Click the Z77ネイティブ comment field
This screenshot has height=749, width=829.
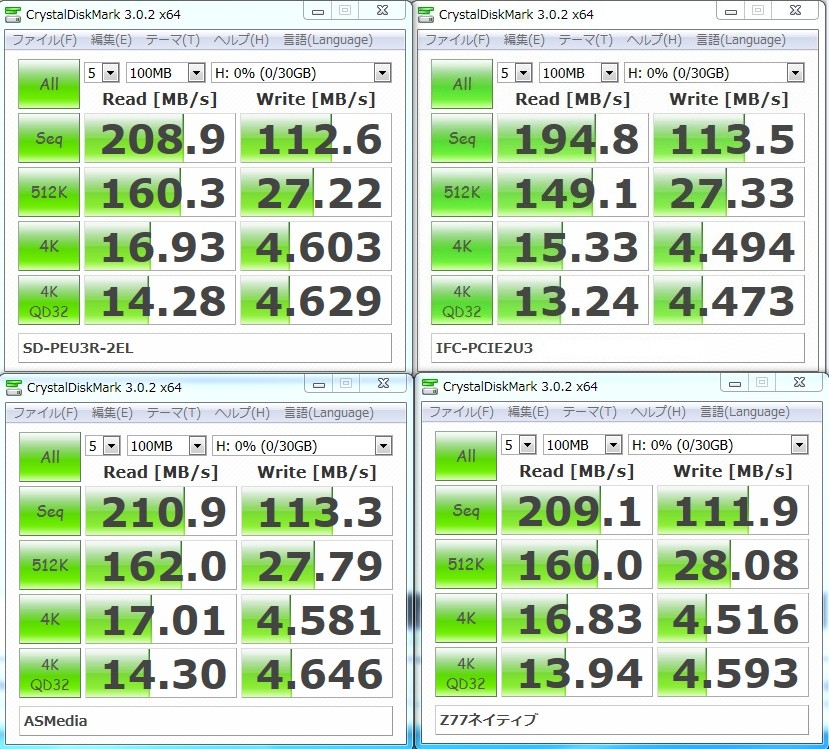coord(622,720)
